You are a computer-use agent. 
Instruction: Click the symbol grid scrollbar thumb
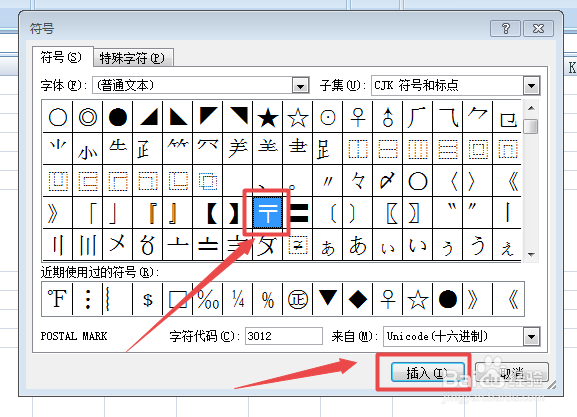tap(531, 127)
